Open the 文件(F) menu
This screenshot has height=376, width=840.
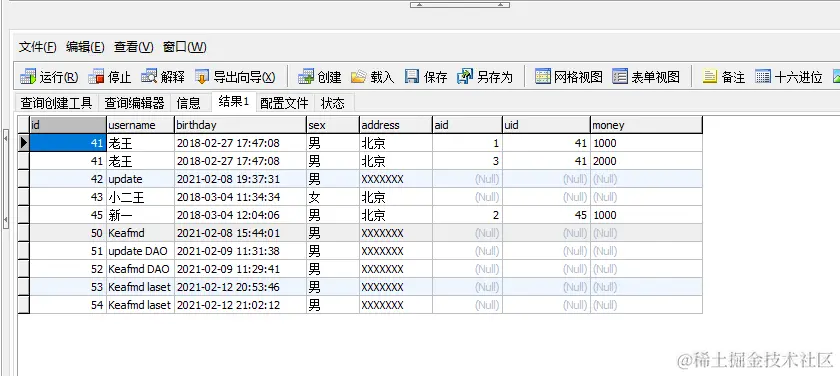click(x=38, y=47)
